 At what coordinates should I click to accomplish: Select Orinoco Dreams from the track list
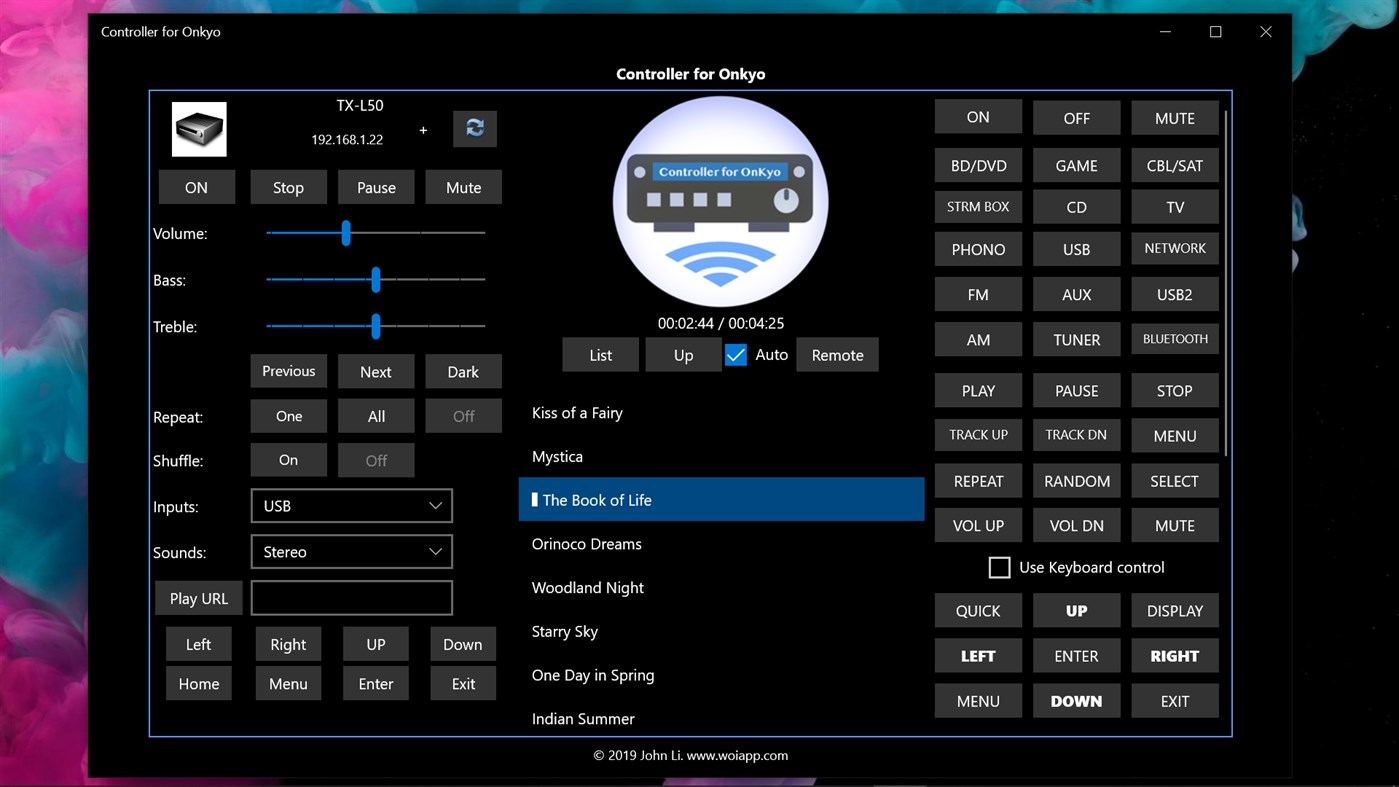(585, 543)
